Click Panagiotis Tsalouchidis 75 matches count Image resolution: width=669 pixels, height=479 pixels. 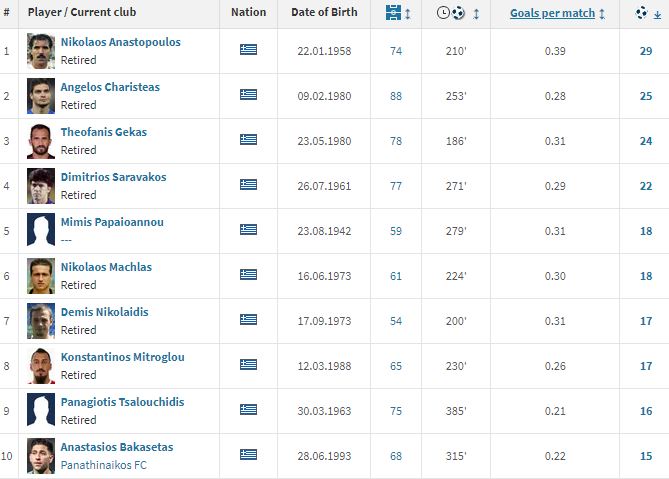tap(396, 411)
